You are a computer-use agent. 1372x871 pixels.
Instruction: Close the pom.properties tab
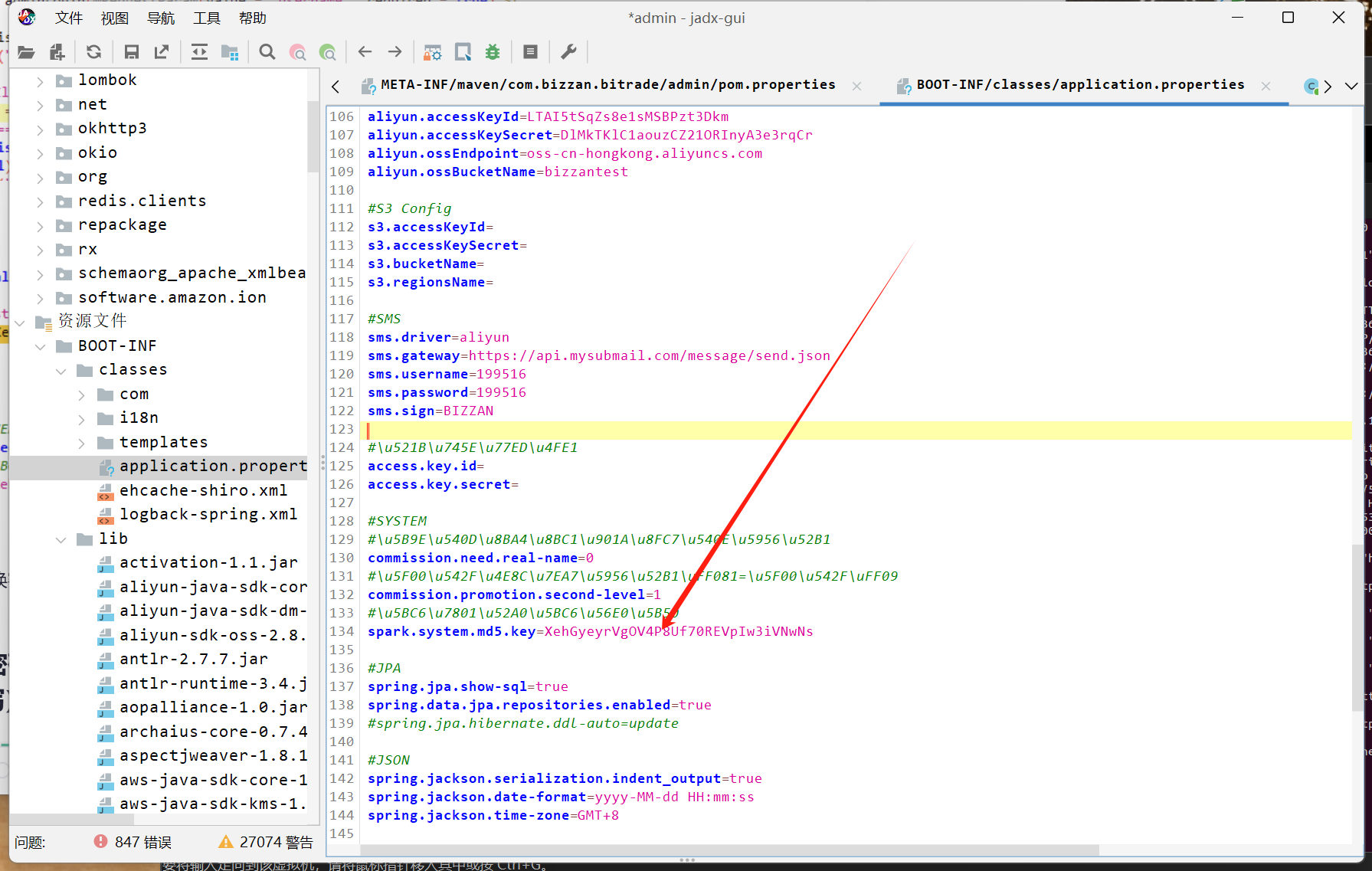[856, 86]
